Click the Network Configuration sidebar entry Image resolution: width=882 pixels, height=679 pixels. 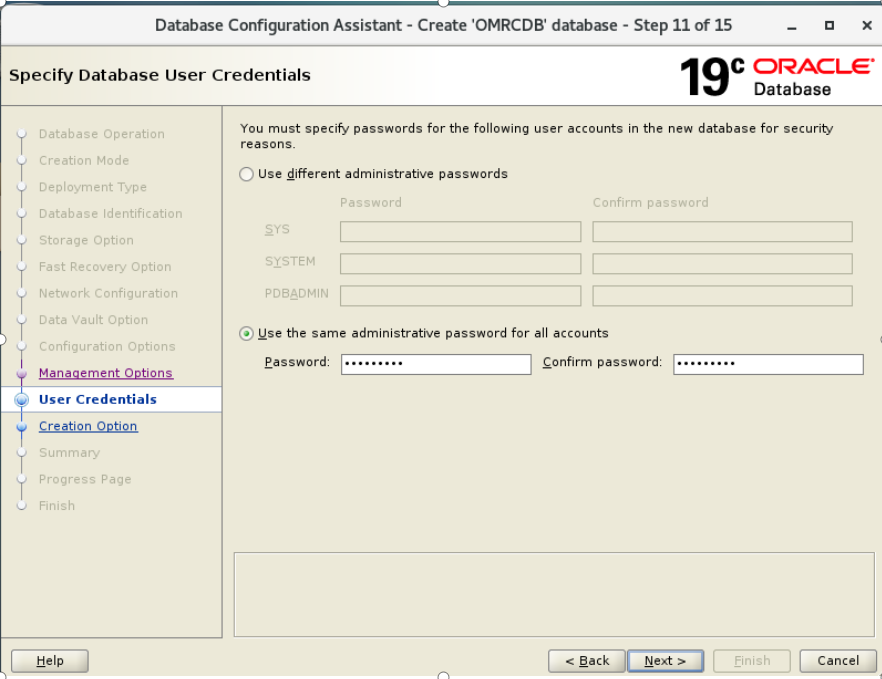point(108,293)
